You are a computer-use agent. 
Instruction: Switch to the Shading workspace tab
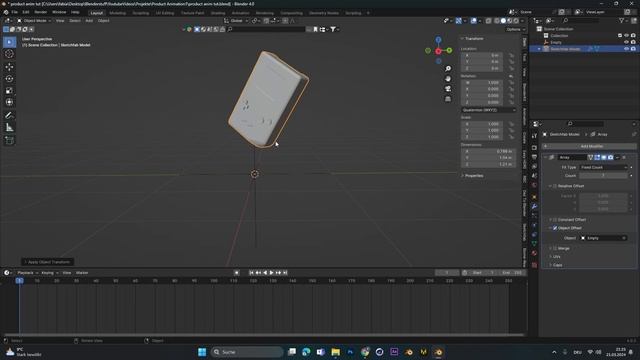(x=218, y=13)
